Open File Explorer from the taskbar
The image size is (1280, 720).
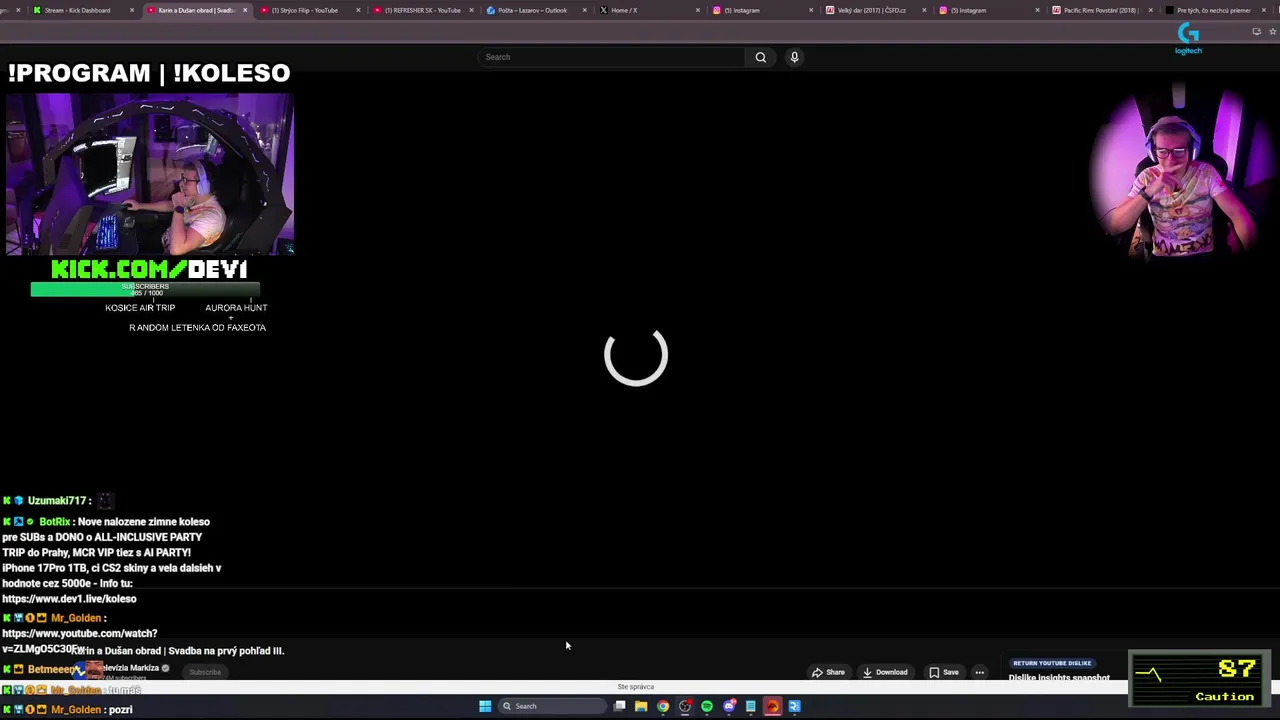point(641,706)
